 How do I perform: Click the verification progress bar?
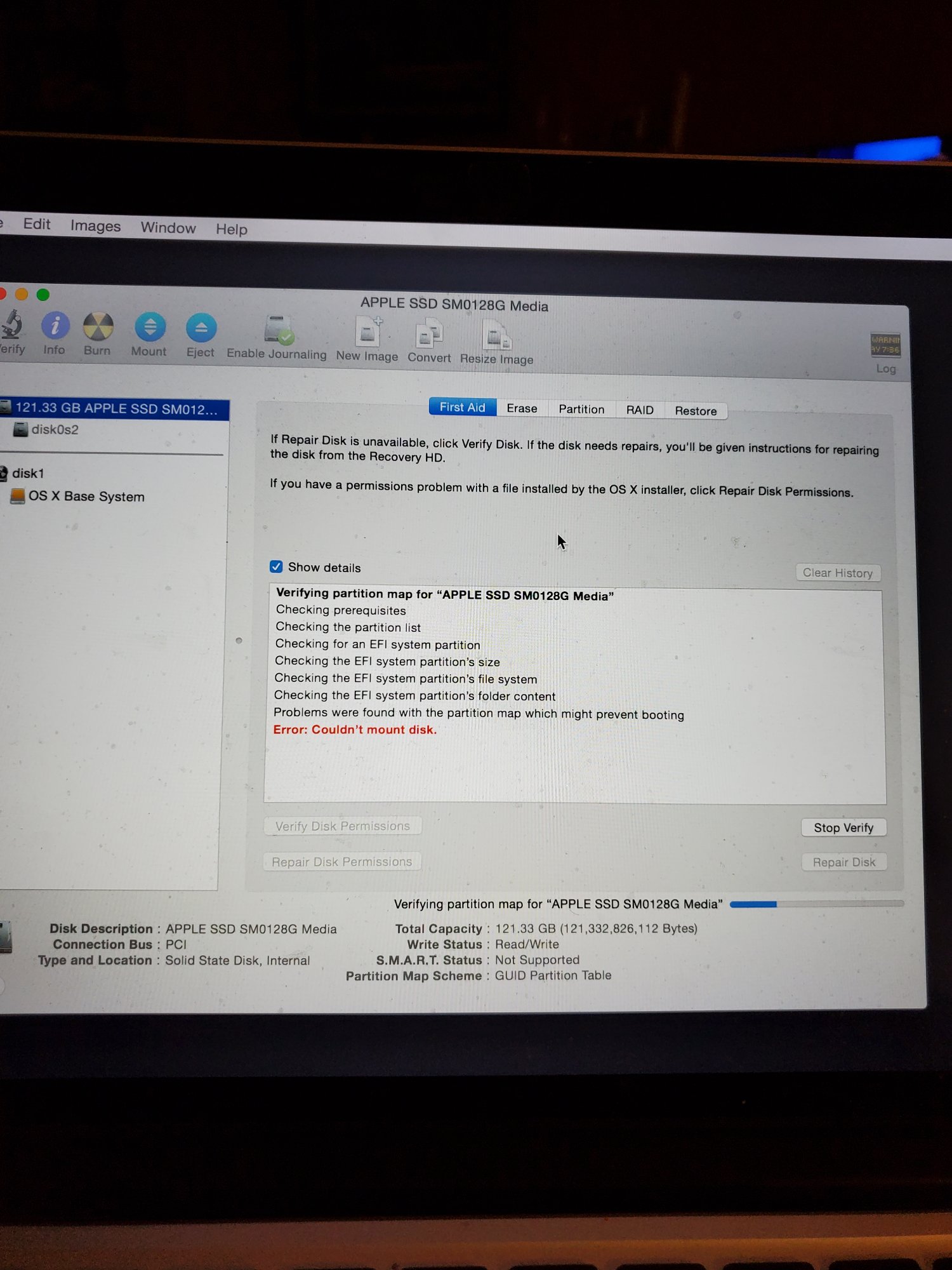pos(817,904)
